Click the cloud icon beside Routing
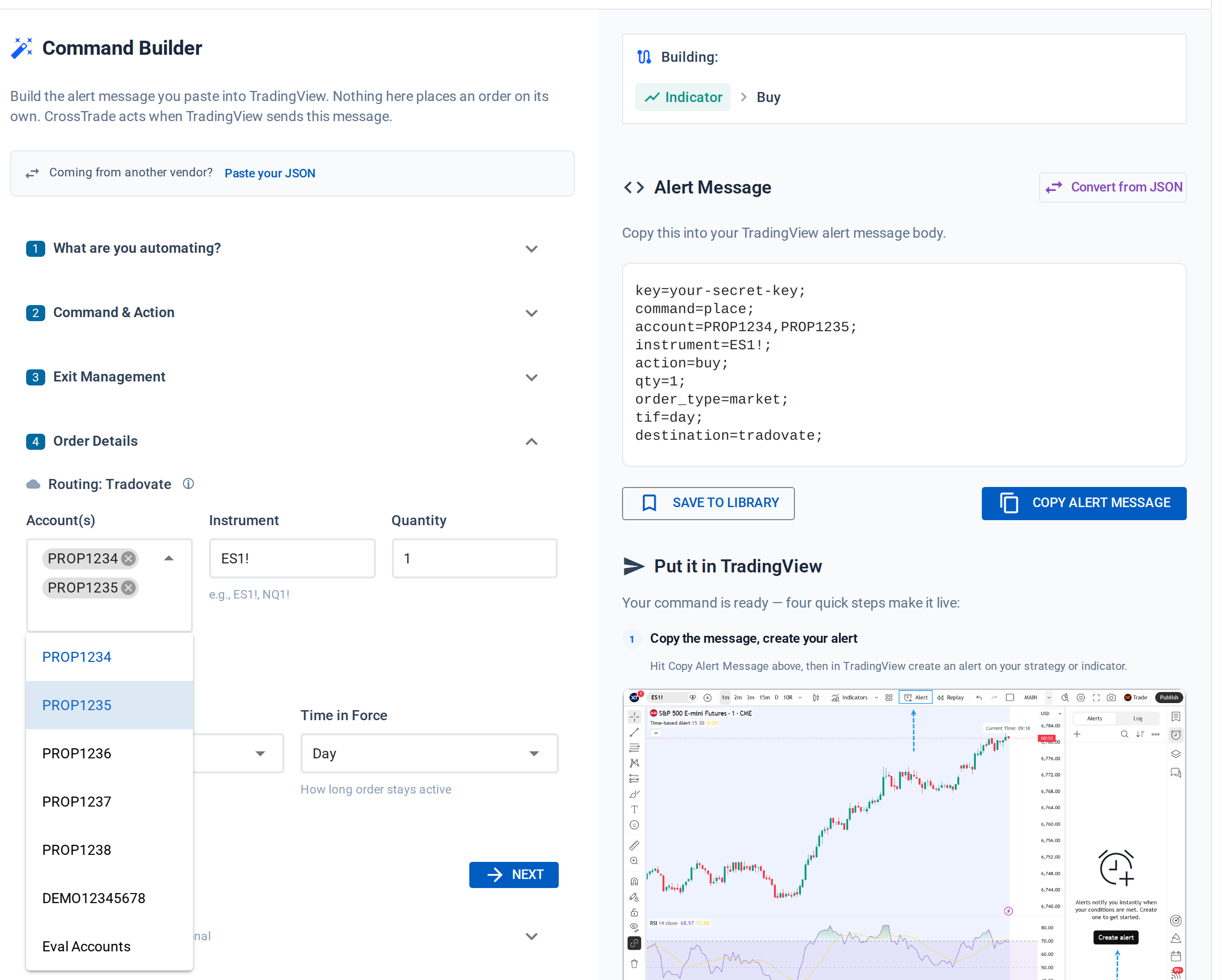The image size is (1221, 980). tap(33, 484)
